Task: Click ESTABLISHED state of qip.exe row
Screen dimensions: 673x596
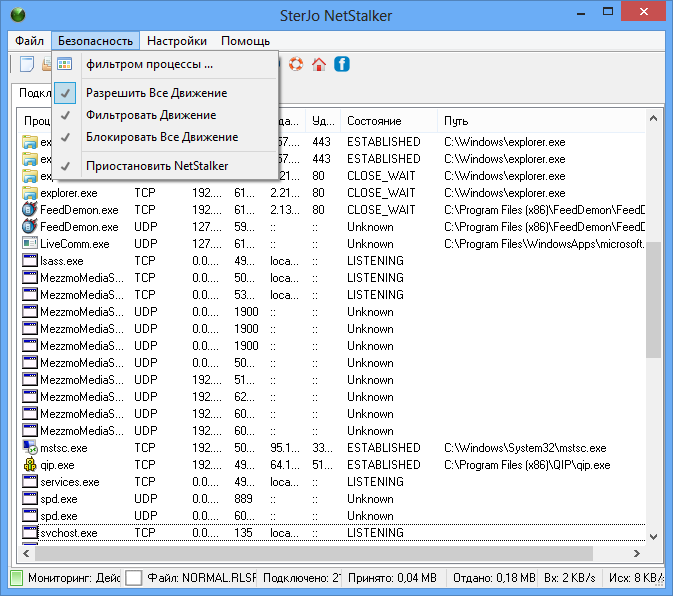Action: coord(384,465)
